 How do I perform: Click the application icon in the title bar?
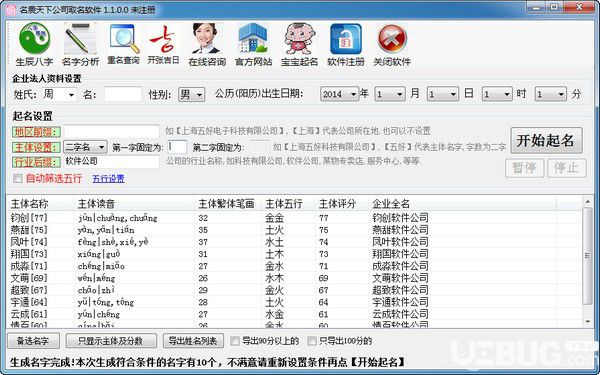pyautogui.click(x=11, y=10)
